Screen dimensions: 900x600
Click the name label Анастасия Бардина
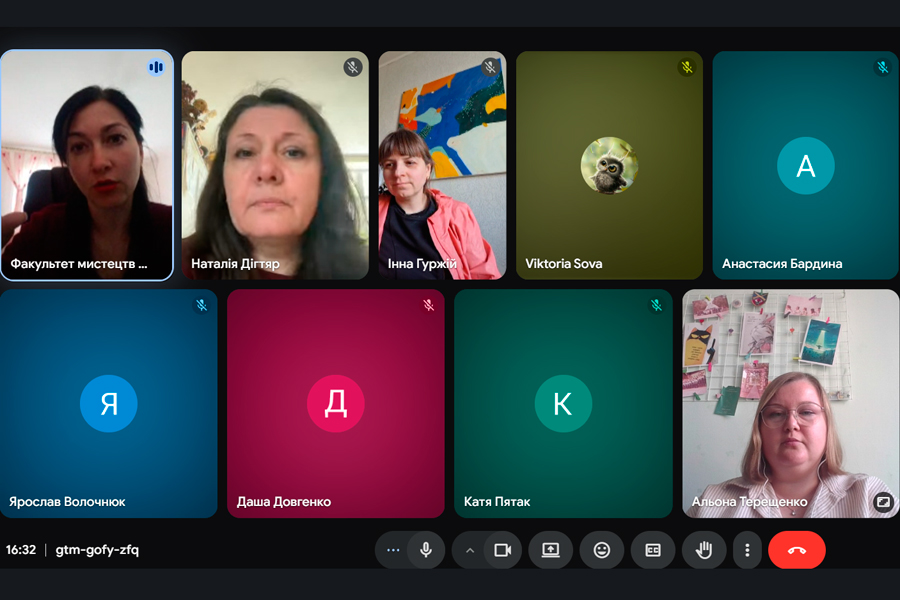click(x=782, y=264)
